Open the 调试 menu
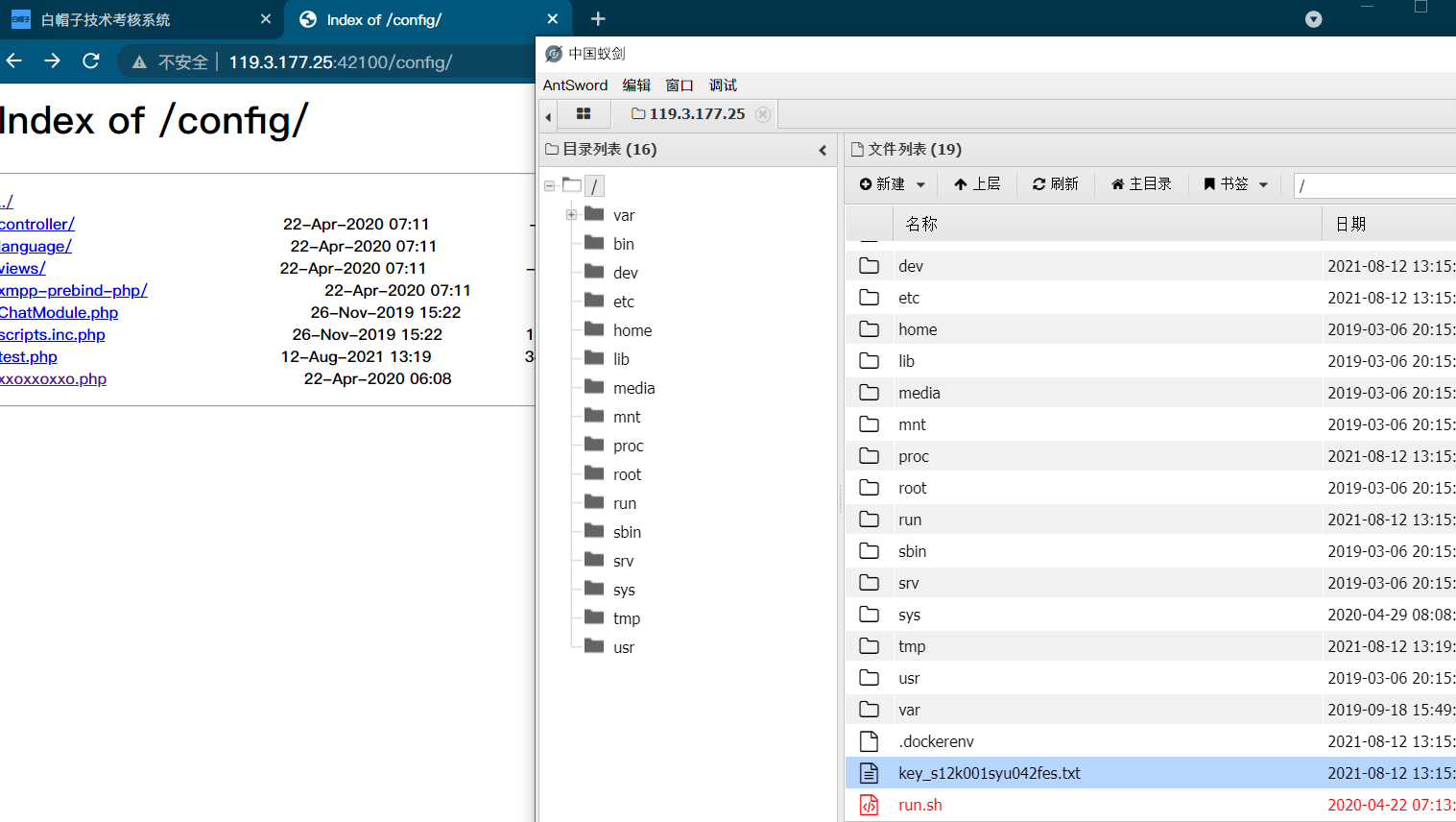1456x822 pixels. point(723,85)
